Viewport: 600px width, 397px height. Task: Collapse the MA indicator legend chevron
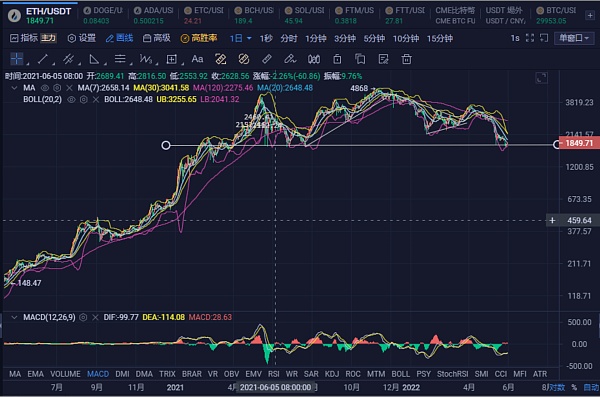[14, 88]
